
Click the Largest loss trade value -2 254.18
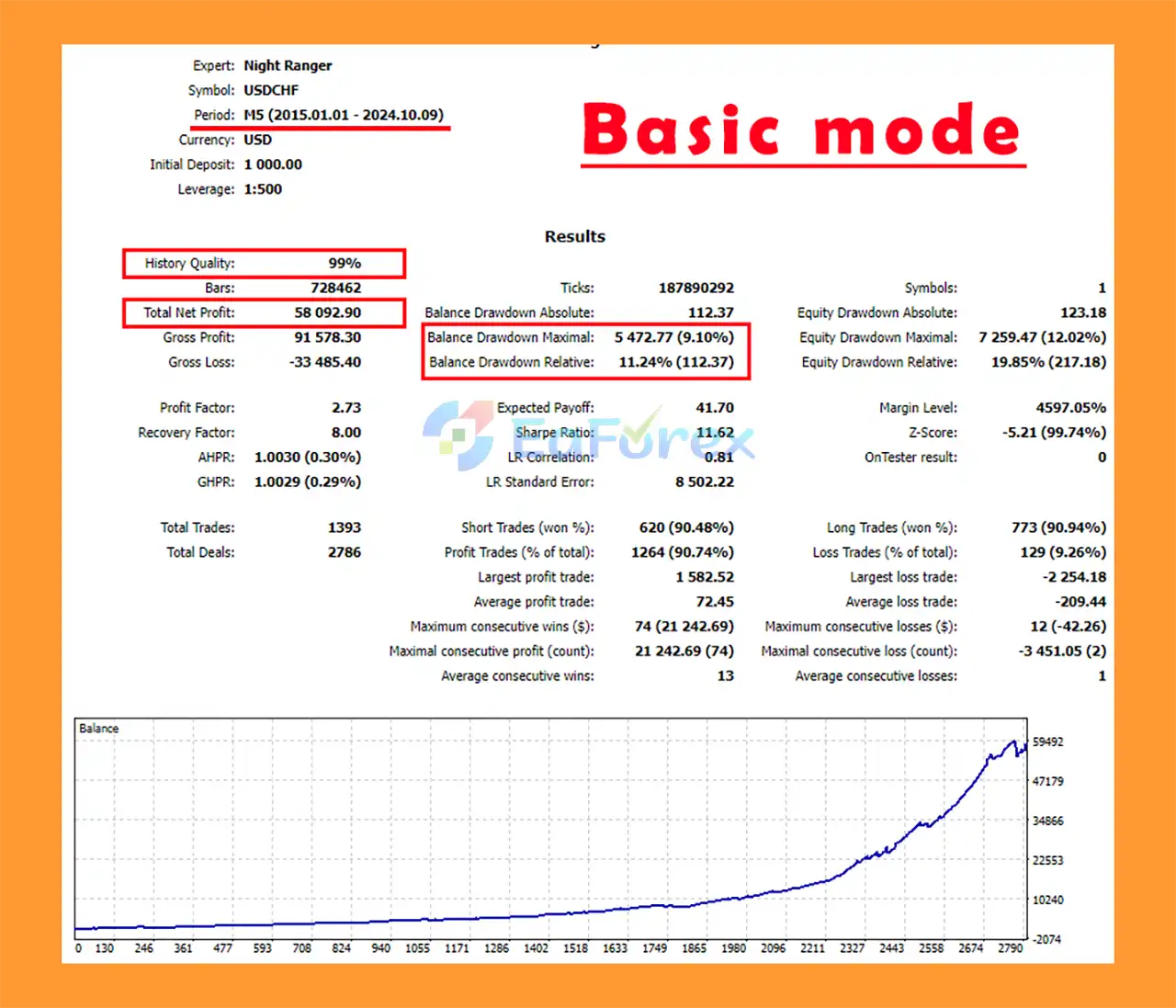1074,577
